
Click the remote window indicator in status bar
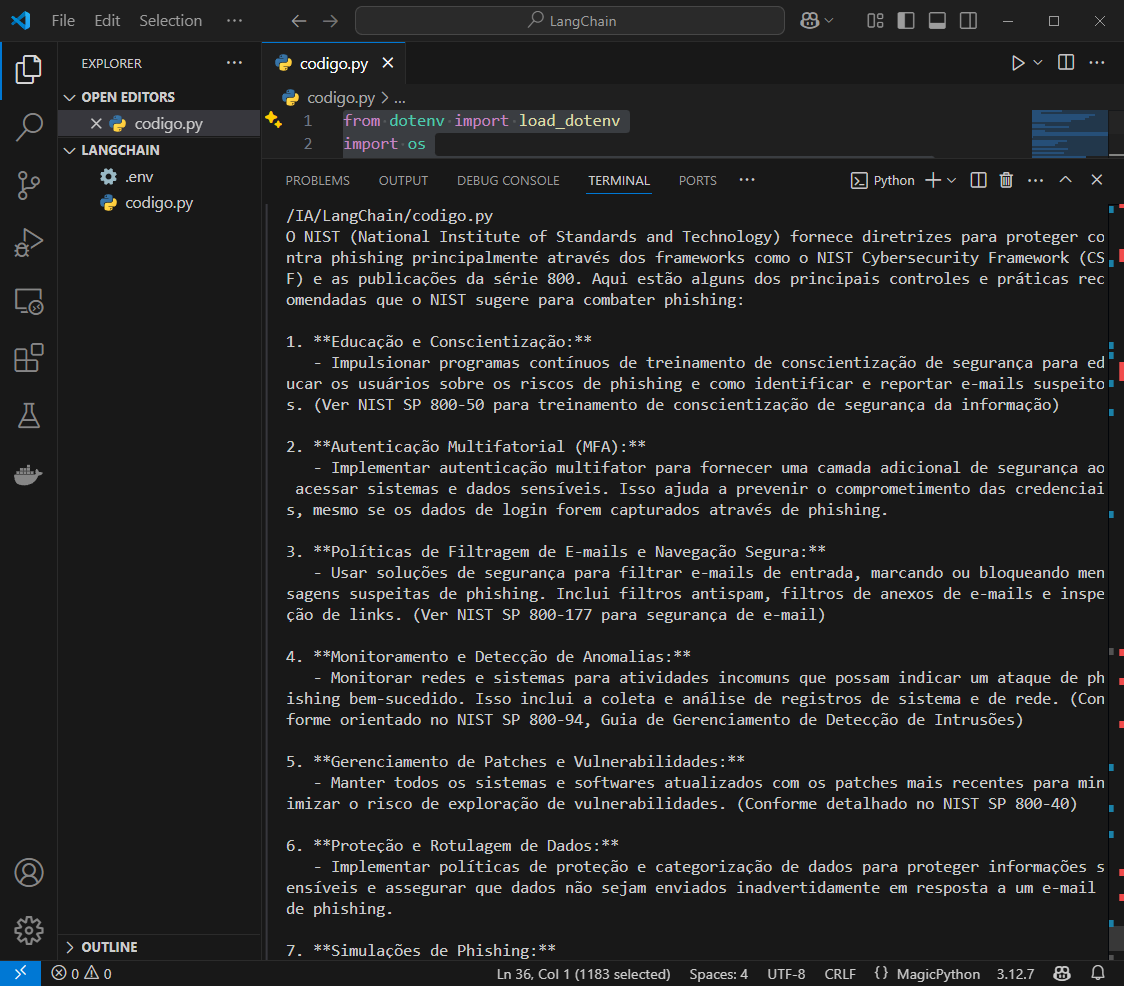coord(20,973)
